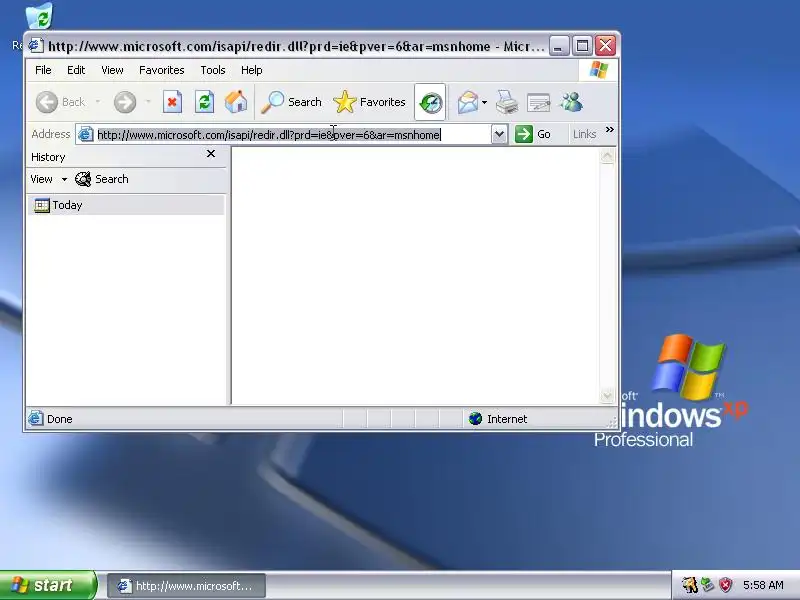Close the History pane
Image resolution: width=800 pixels, height=600 pixels.
pyautogui.click(x=211, y=154)
